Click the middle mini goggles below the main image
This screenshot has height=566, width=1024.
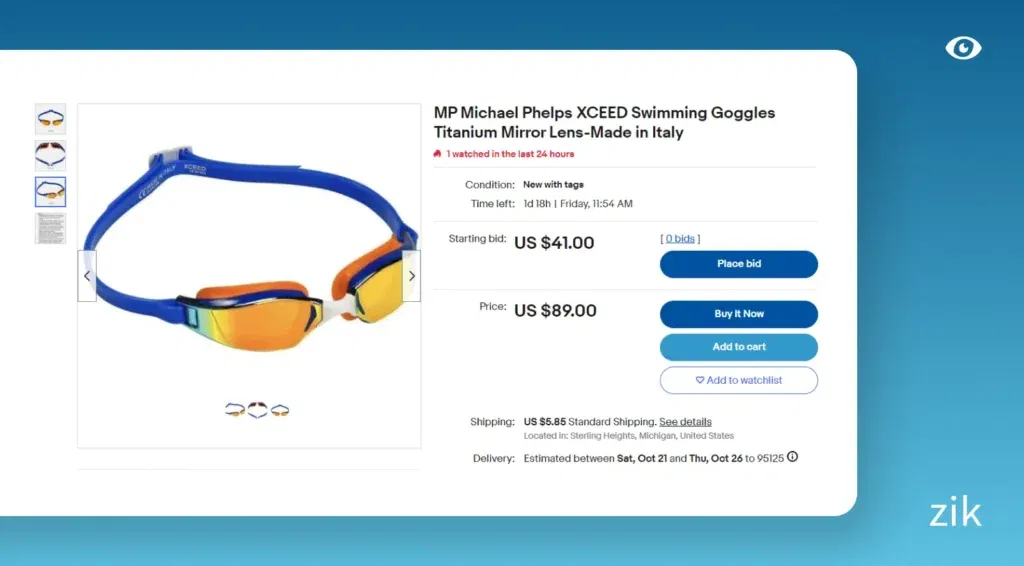tap(257, 410)
